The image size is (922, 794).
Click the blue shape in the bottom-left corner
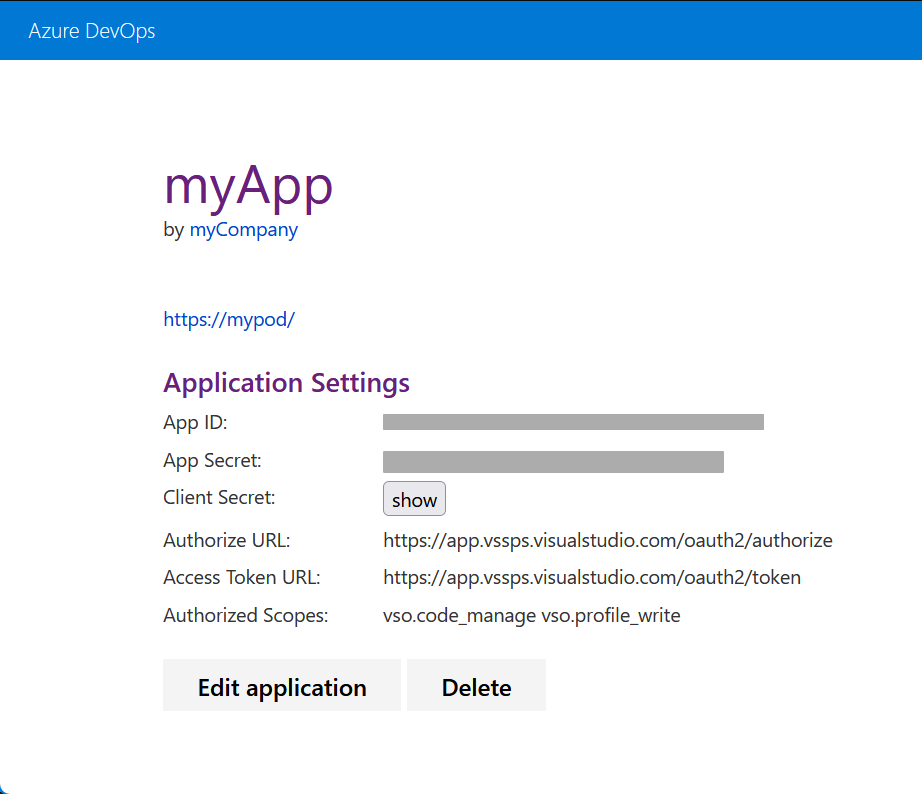pos(7,788)
